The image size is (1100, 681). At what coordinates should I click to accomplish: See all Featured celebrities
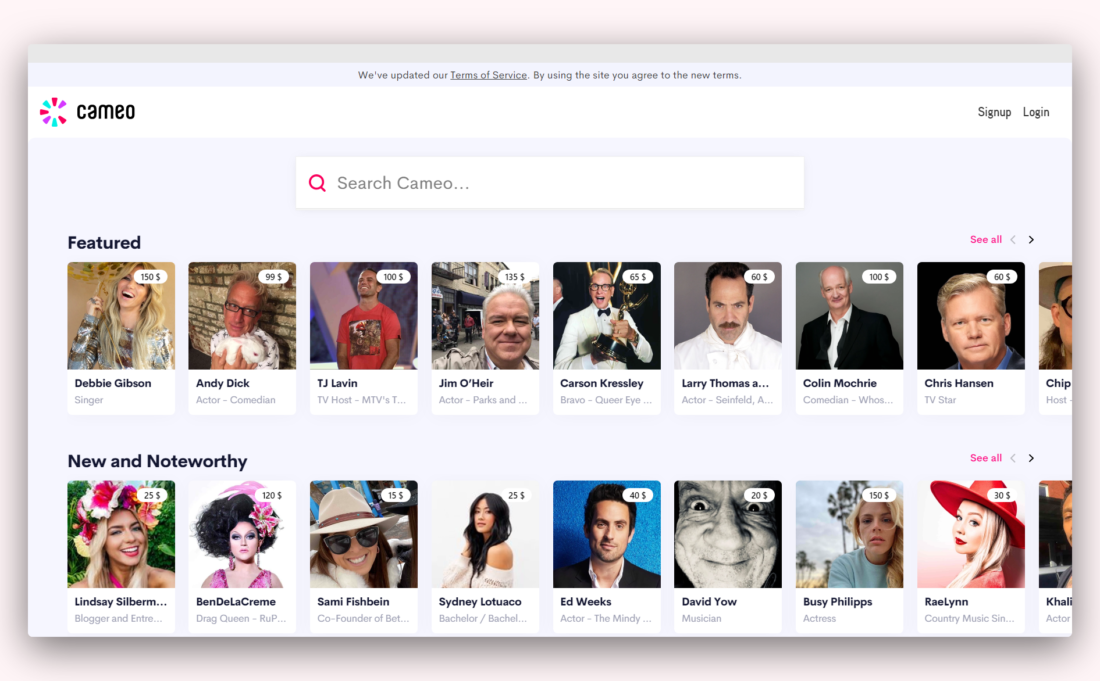click(x=985, y=240)
